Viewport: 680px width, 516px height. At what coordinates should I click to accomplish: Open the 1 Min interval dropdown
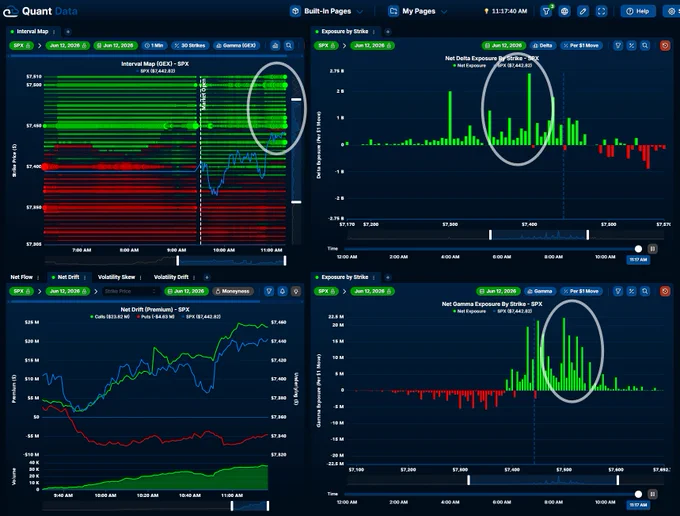154,46
